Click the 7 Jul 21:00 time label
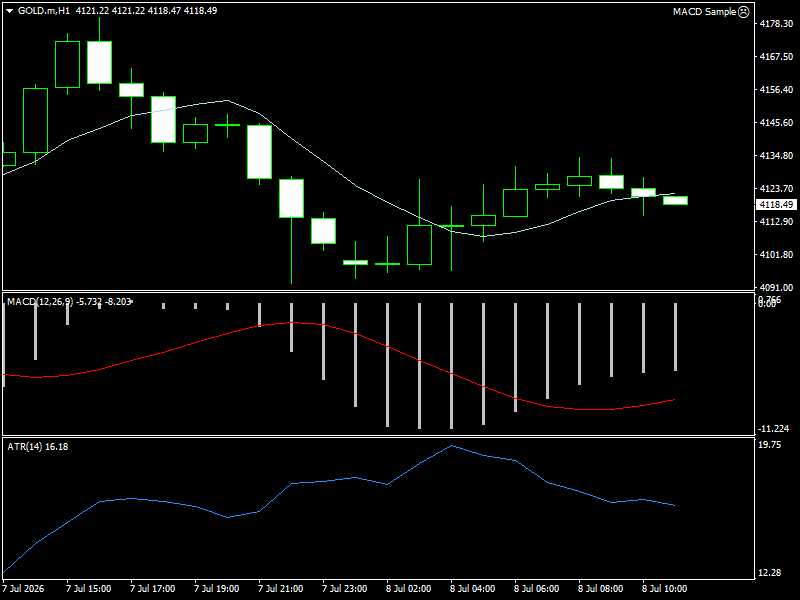The width and height of the screenshot is (800, 600). (x=281, y=589)
